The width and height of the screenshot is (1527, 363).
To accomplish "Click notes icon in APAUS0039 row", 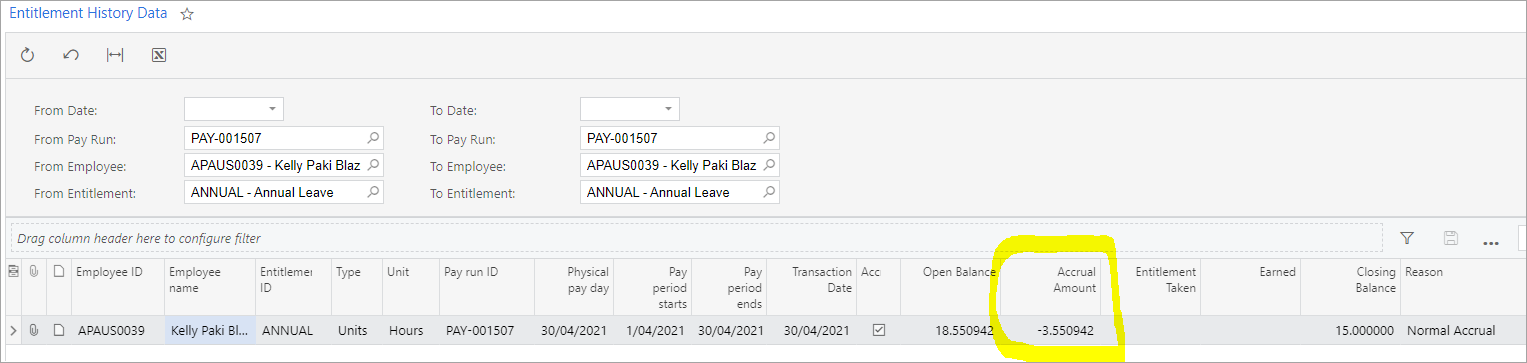I will click(x=58, y=330).
